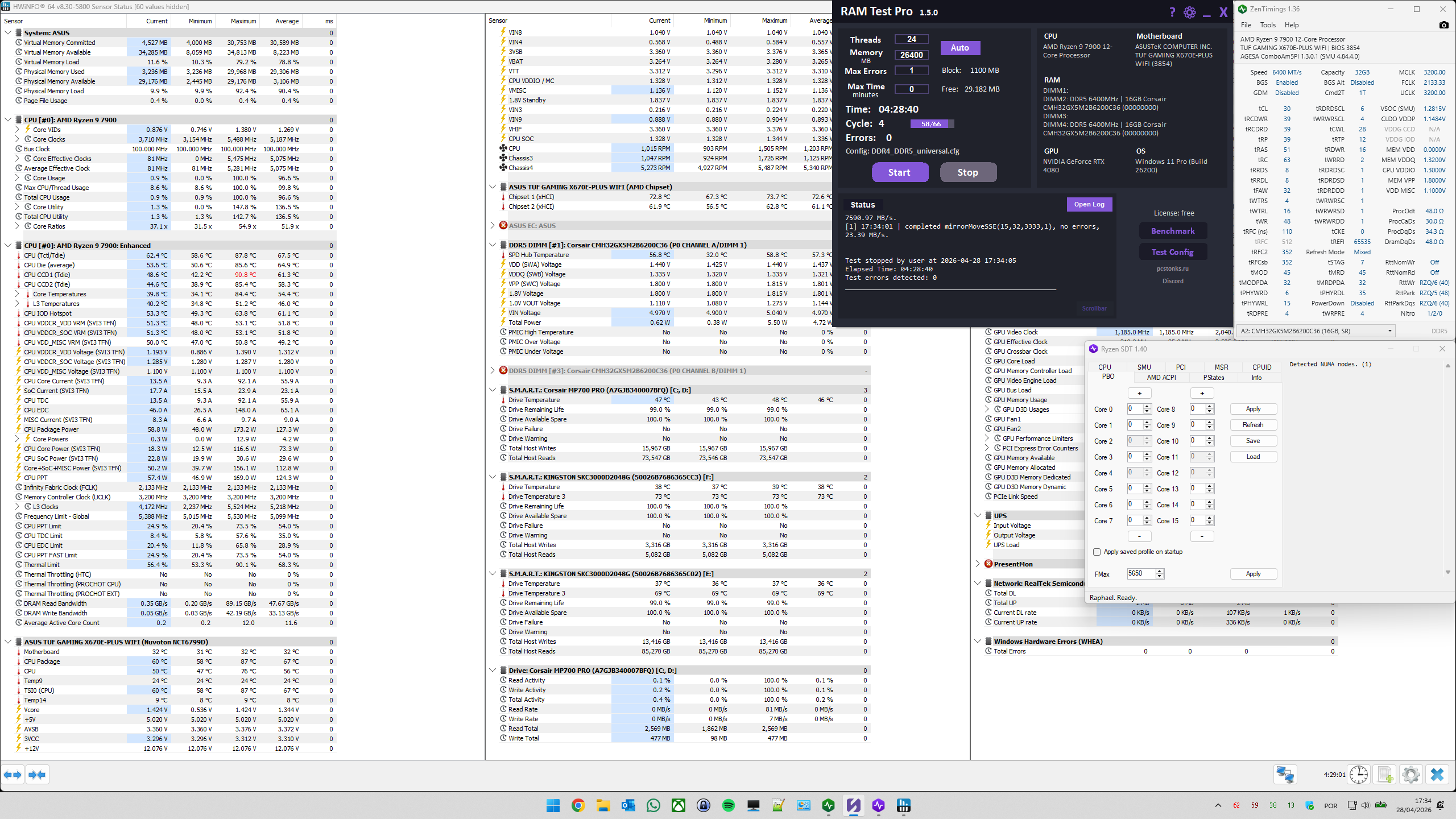
Task: Click the ZenTimings title bar logo
Action: [x=1242, y=9]
